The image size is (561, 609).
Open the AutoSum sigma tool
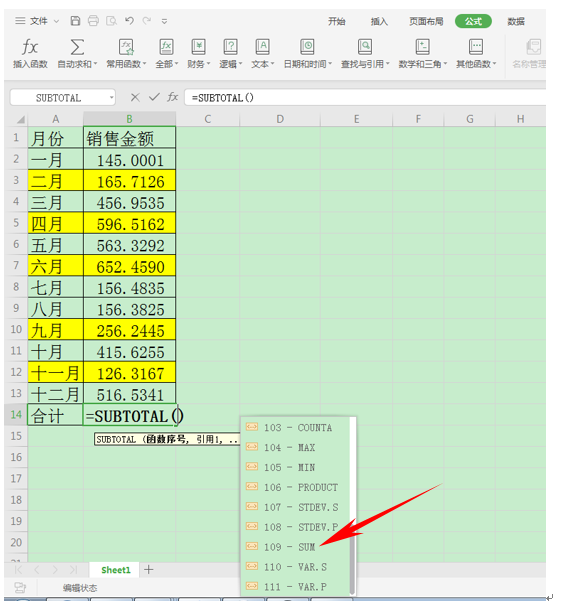[x=77, y=47]
